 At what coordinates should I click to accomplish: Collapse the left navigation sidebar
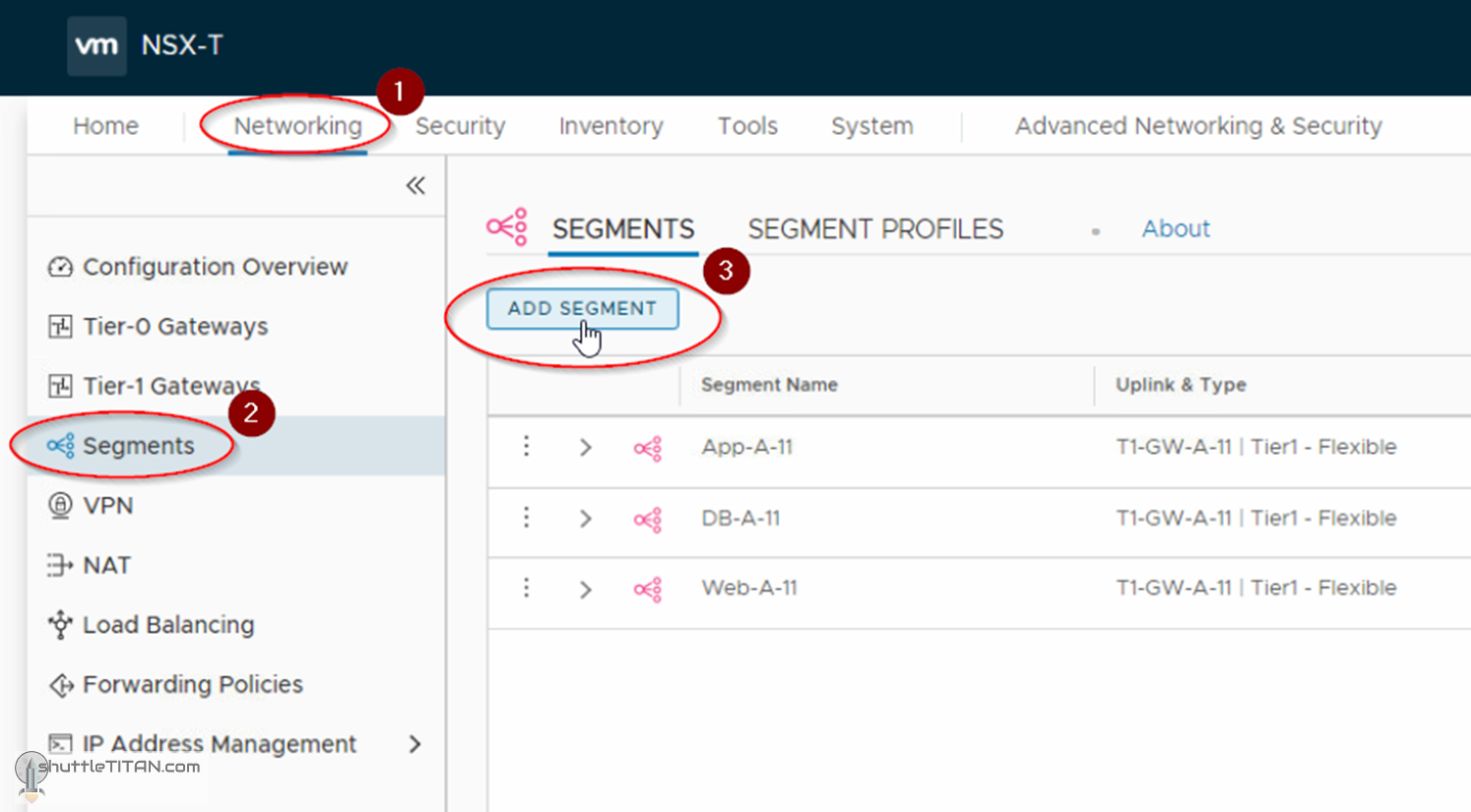(x=416, y=186)
